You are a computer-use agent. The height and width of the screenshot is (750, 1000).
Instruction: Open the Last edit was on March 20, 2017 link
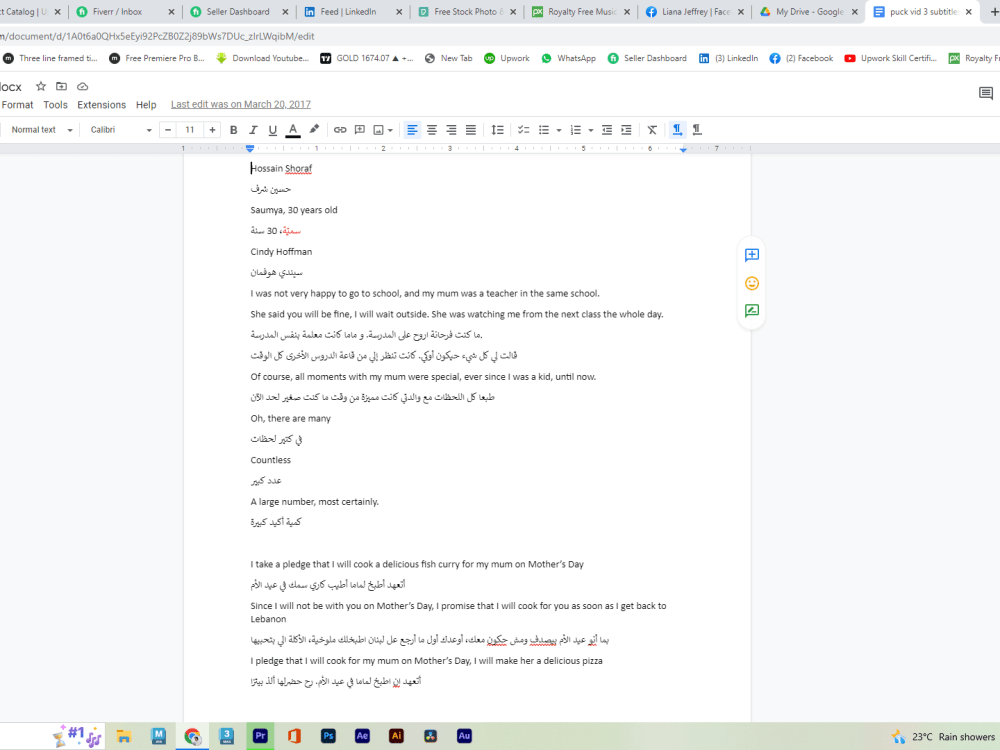point(240,105)
